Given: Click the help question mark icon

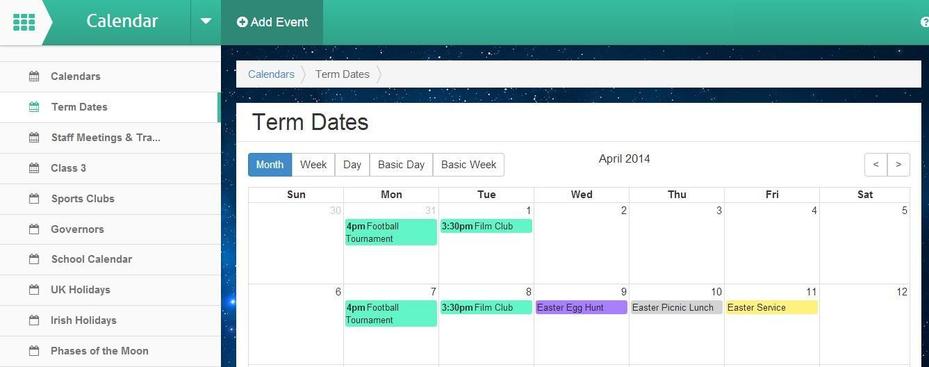Looking at the screenshot, I should [x=924, y=22].
